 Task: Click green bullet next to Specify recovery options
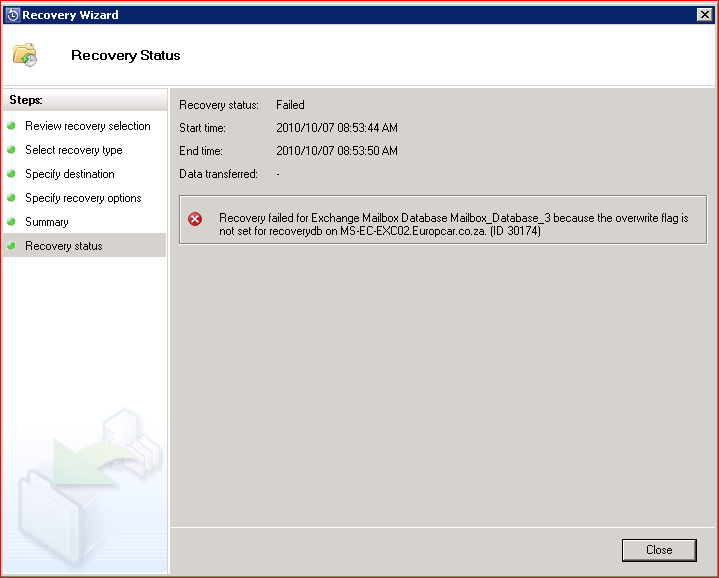click(11, 198)
